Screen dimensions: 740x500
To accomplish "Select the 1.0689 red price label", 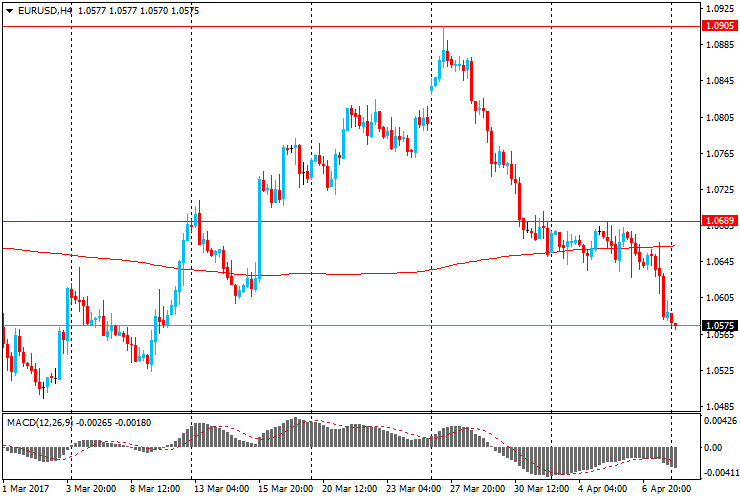I will [720, 221].
